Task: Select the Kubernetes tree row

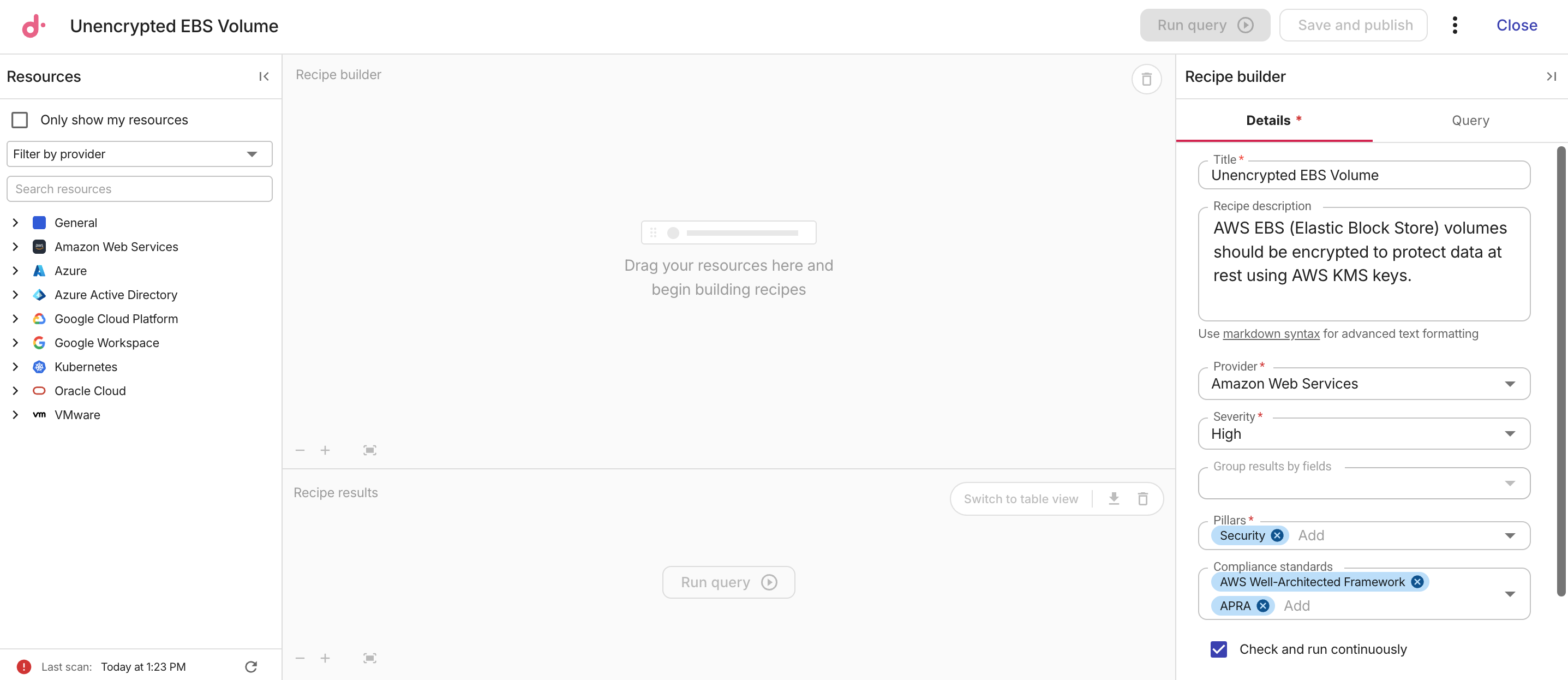Action: click(141, 367)
